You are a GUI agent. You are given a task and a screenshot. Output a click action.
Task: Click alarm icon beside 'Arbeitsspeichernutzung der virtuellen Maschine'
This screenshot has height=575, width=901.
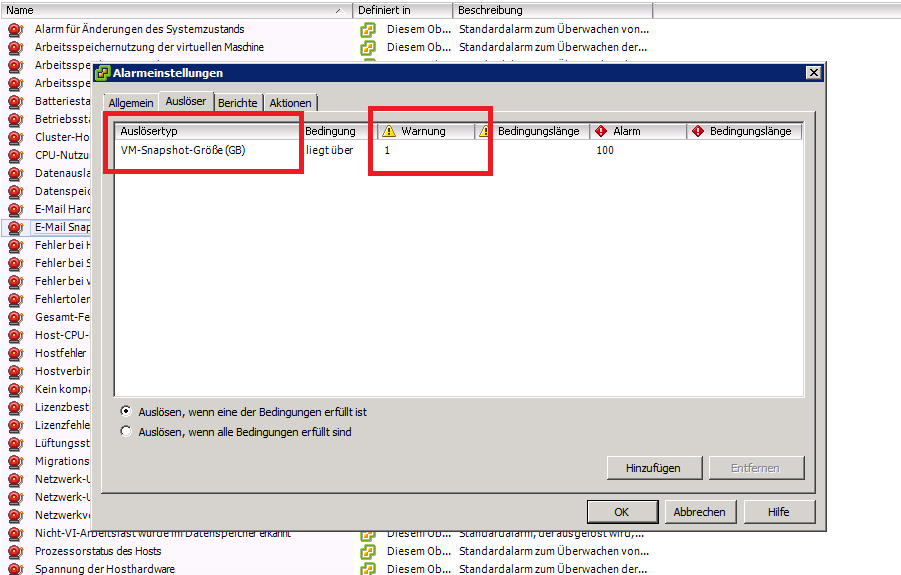coord(15,47)
